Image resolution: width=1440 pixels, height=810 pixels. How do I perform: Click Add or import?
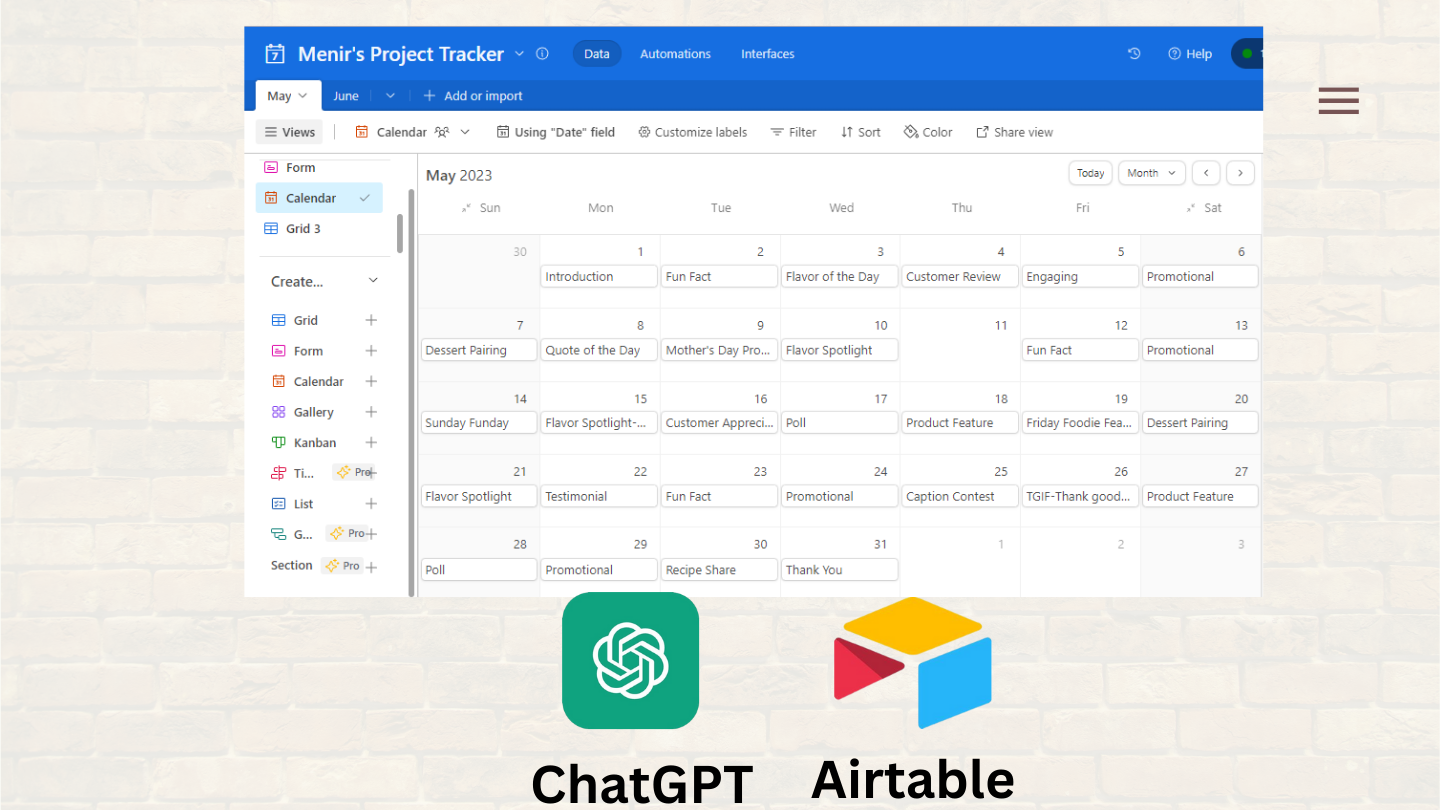pos(473,96)
